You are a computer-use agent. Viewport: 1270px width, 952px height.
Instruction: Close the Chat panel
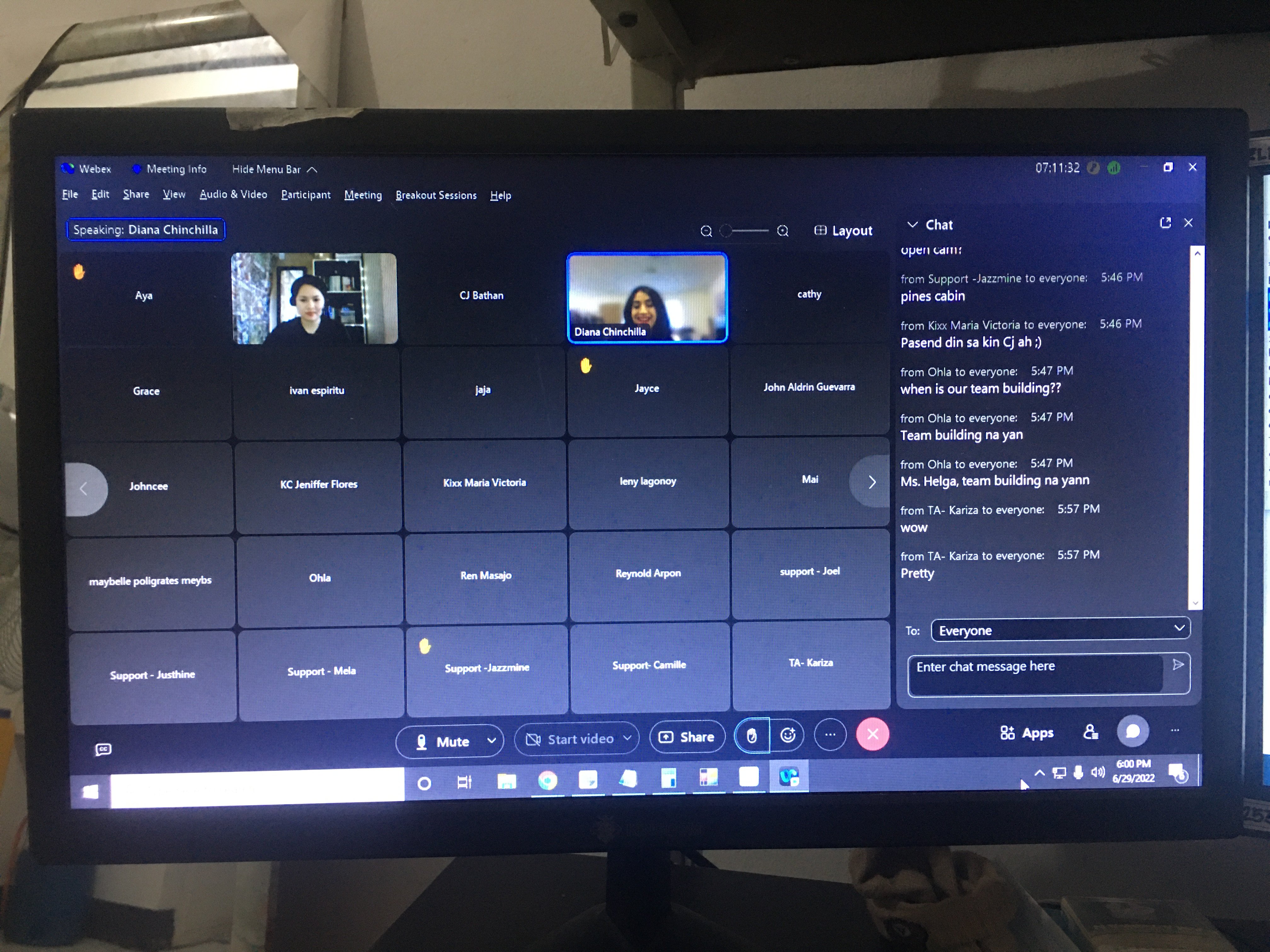coord(1188,223)
